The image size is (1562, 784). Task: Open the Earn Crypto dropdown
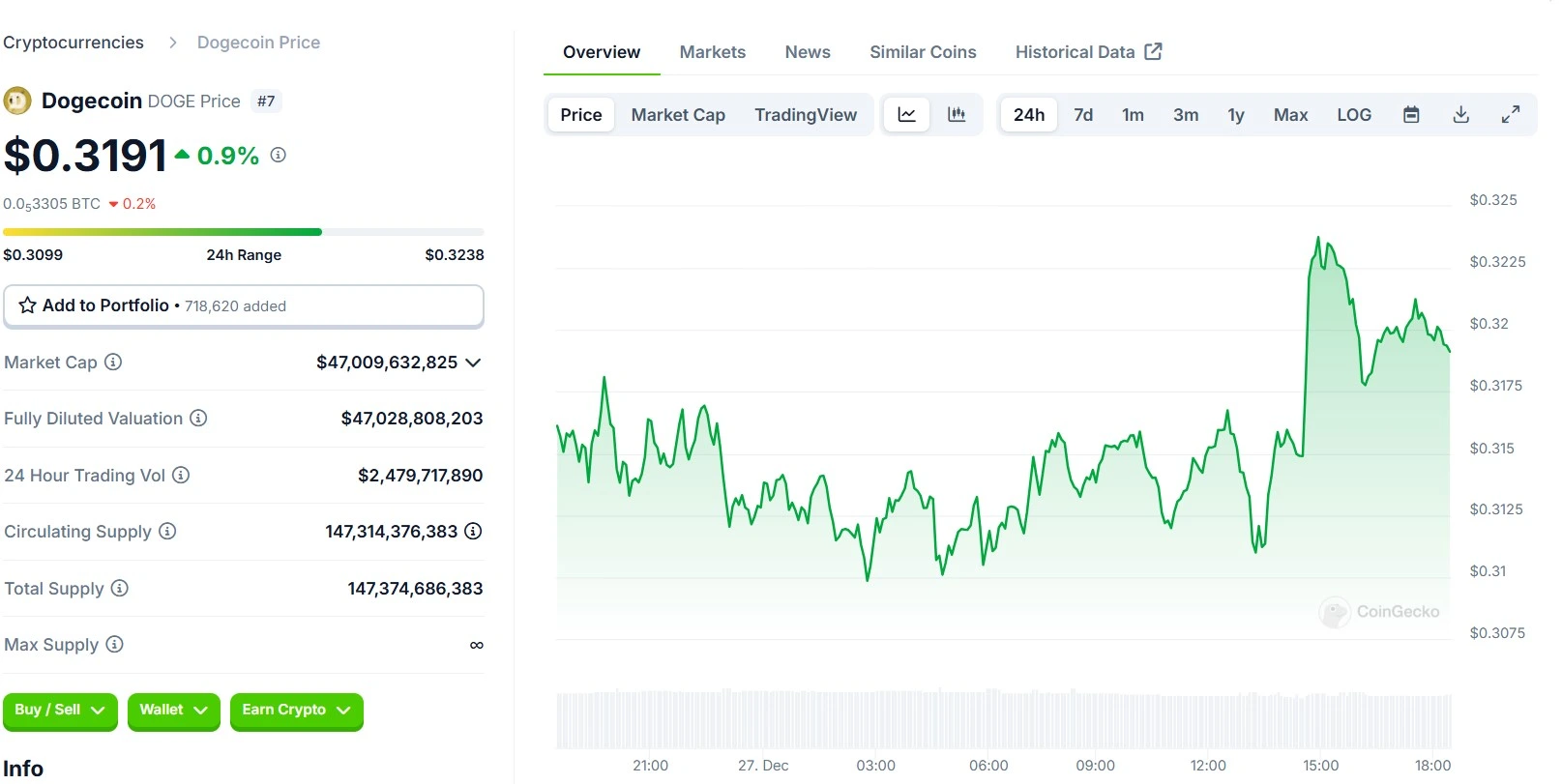tap(296, 711)
